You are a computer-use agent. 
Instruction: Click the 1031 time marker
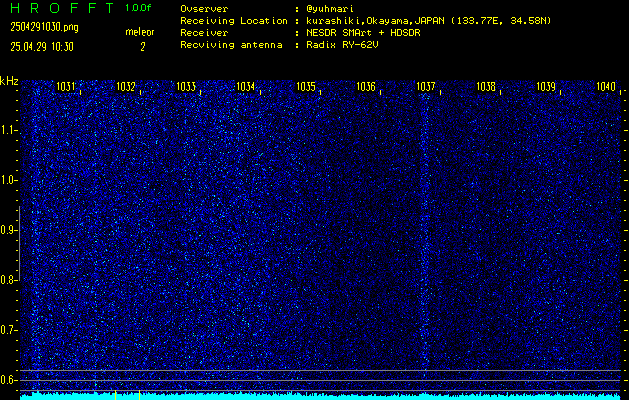(66, 87)
